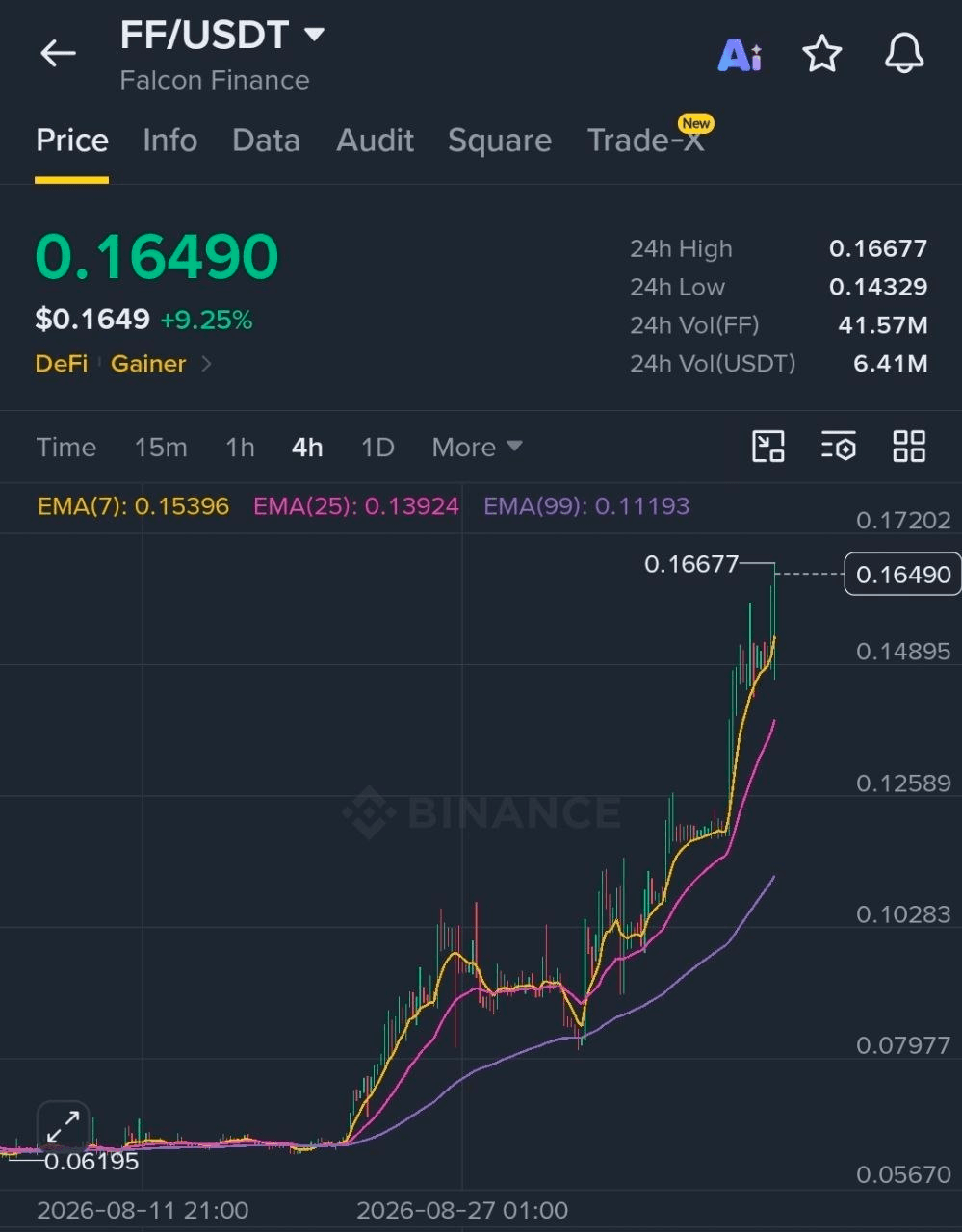Tap the 2026-08-11 21:00 date label

click(143, 1210)
